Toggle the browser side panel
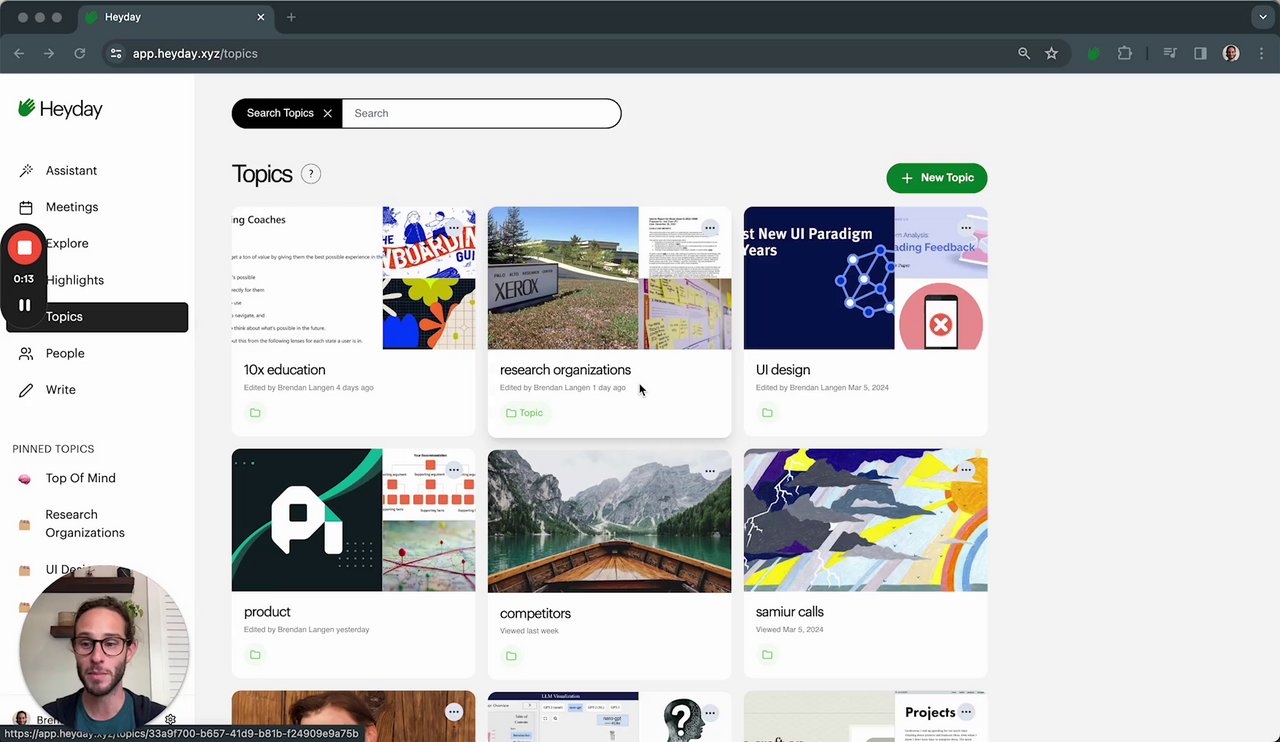The image size is (1280, 742). click(1200, 54)
